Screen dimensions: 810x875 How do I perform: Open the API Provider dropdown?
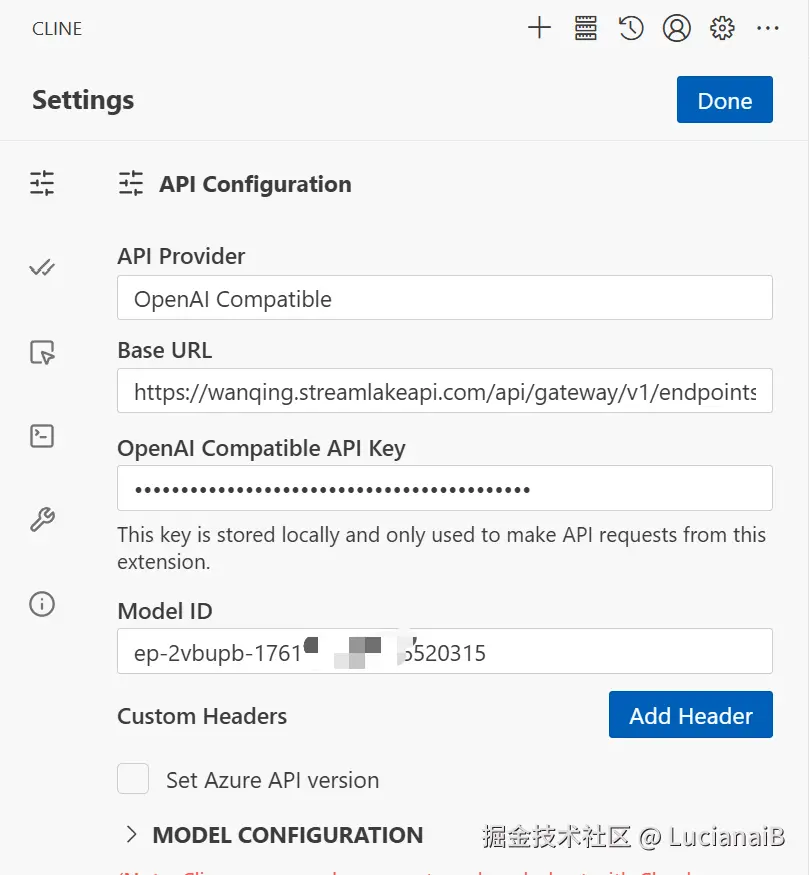[x=444, y=298]
